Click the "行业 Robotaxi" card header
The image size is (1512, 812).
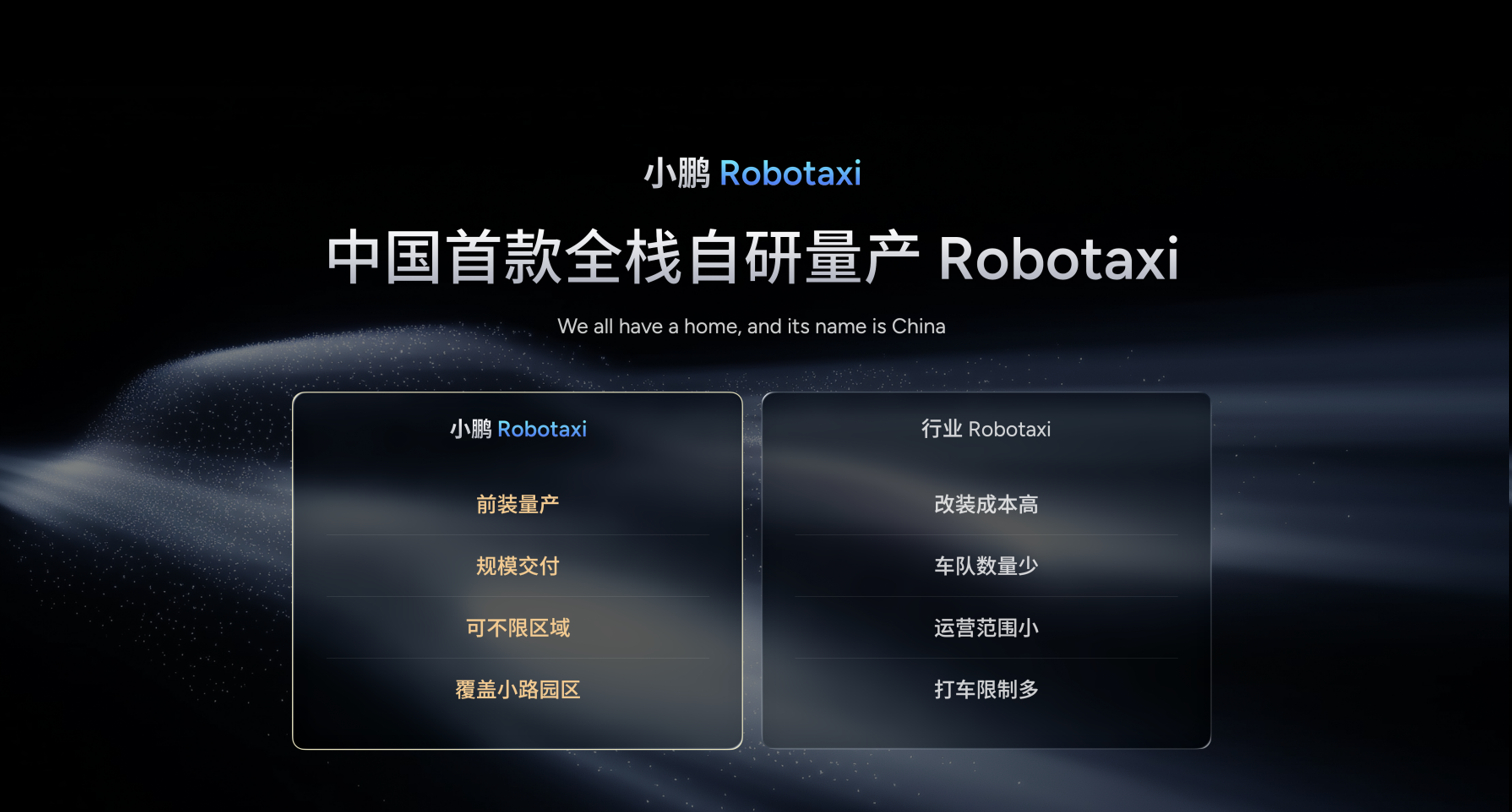click(986, 429)
